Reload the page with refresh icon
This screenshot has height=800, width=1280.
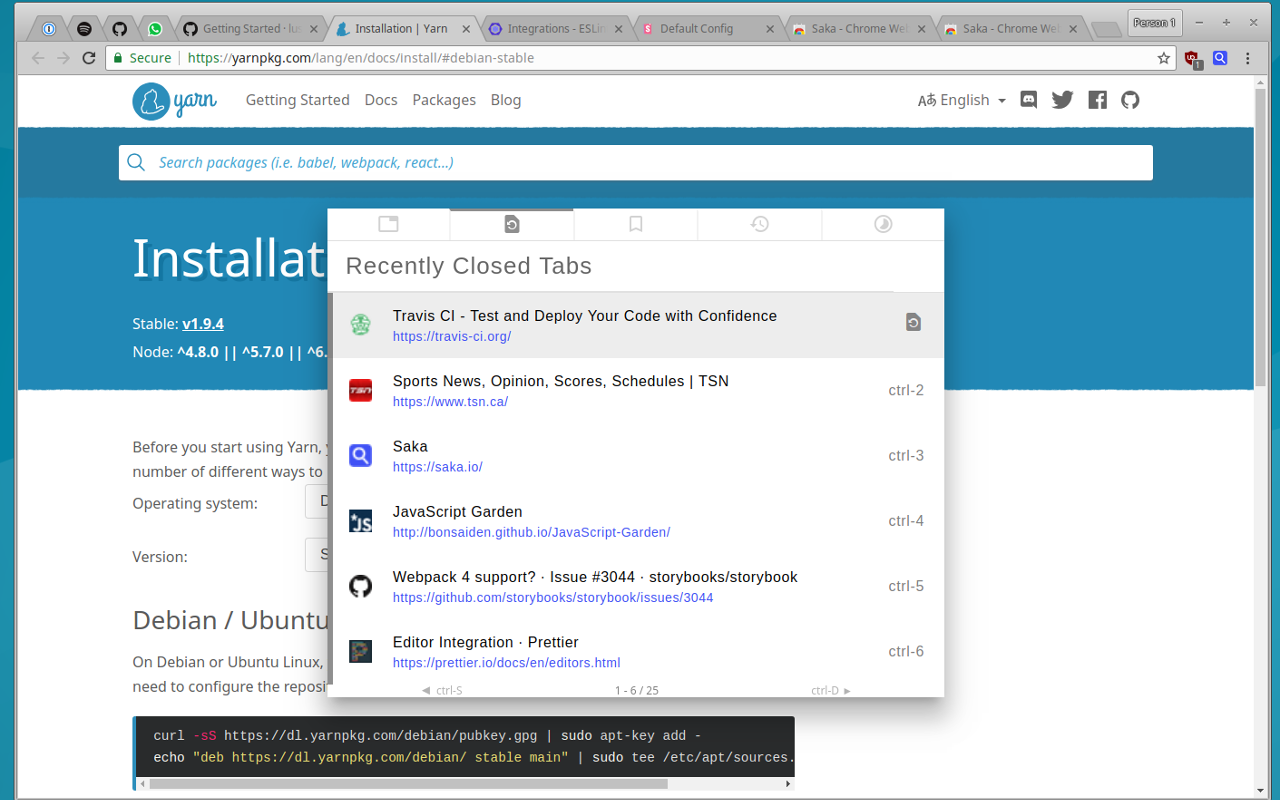pyautogui.click(x=89, y=58)
